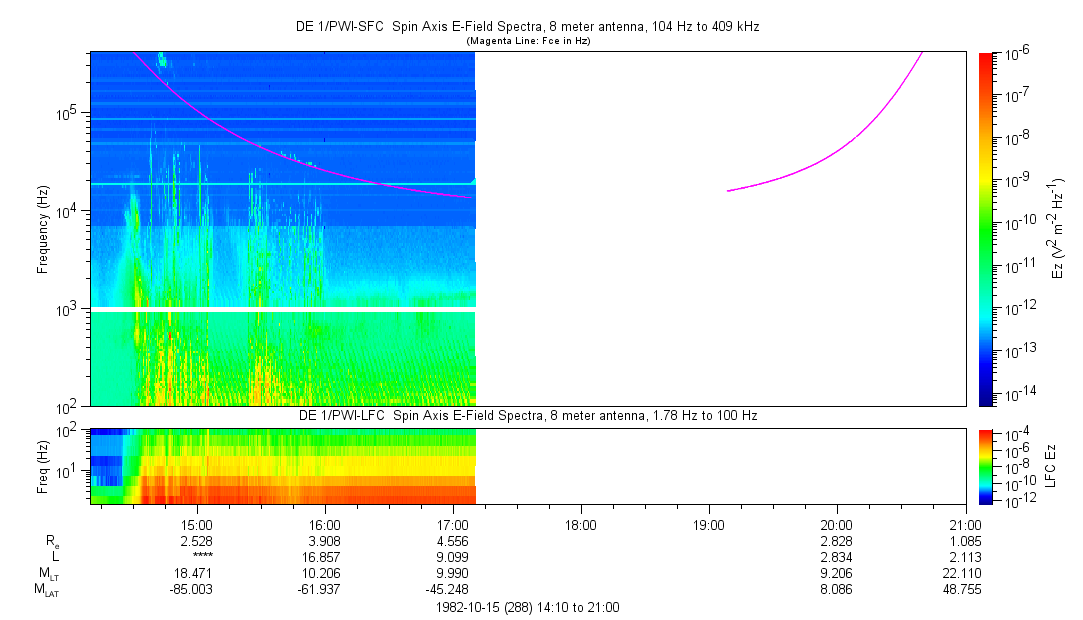Select the 17:00 time tick label
Screen dimensions: 1083x620
click(x=453, y=524)
